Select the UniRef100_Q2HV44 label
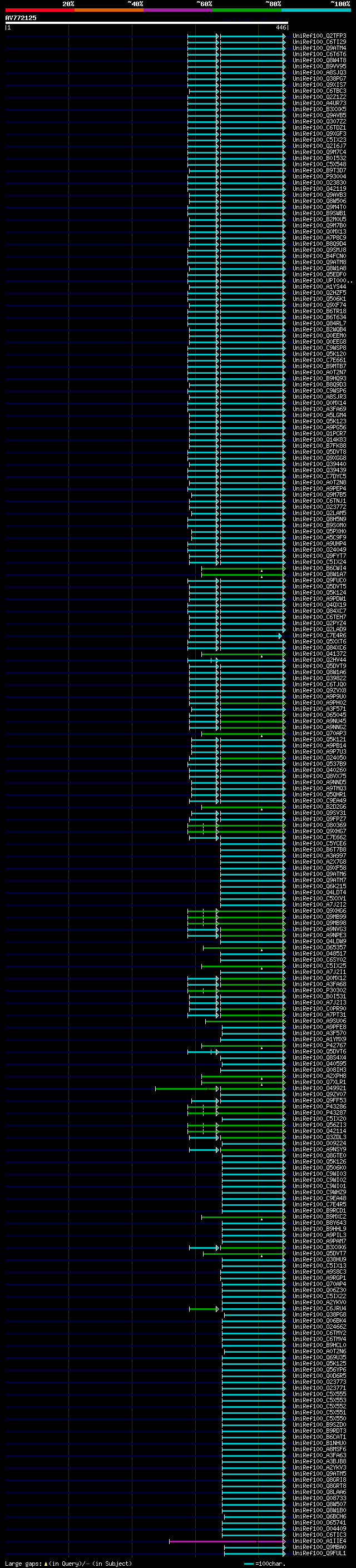The height and width of the screenshot is (1568, 356). [x=319, y=660]
